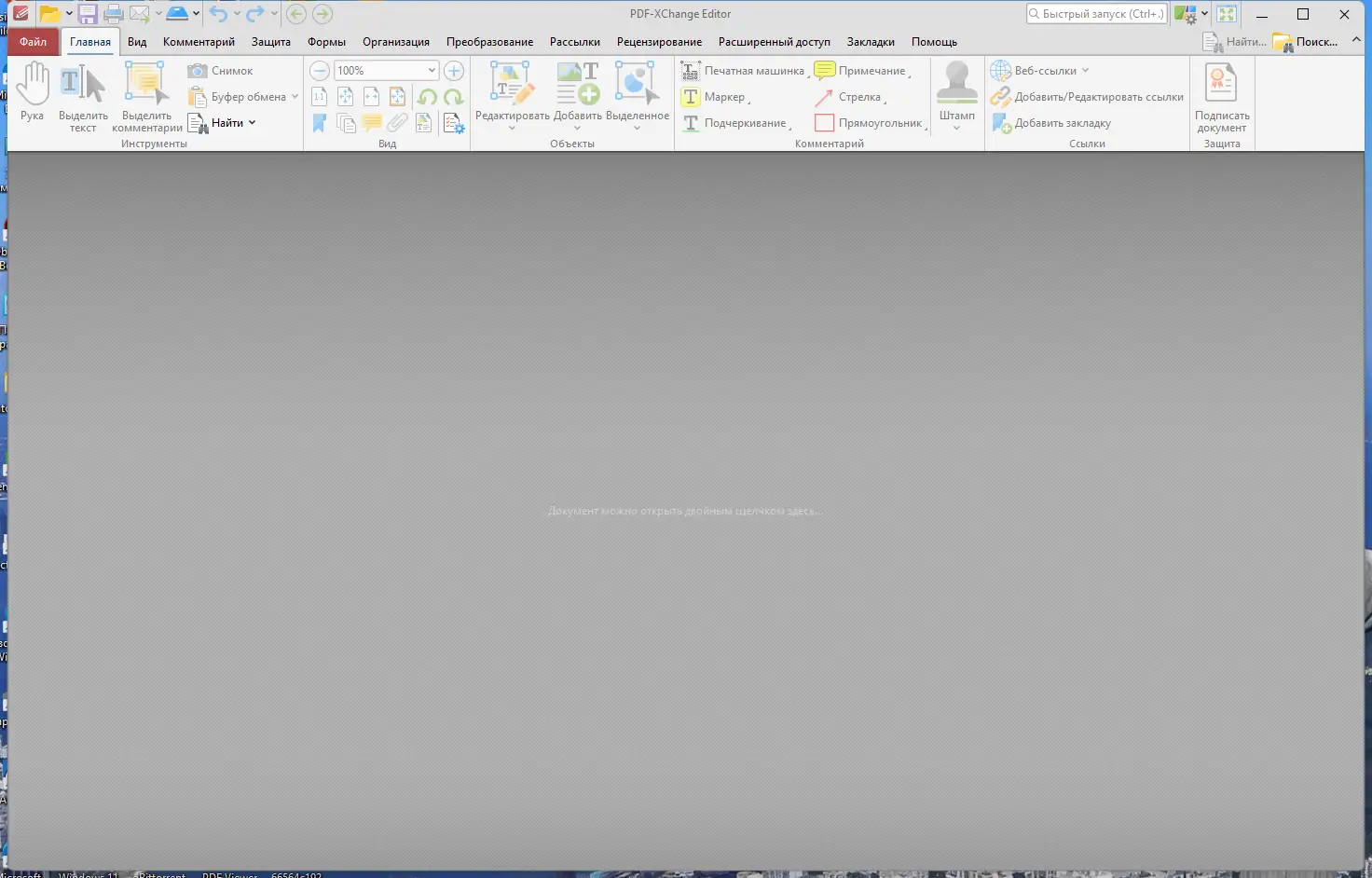
Task: Redo the last undone action
Action: click(x=254, y=14)
